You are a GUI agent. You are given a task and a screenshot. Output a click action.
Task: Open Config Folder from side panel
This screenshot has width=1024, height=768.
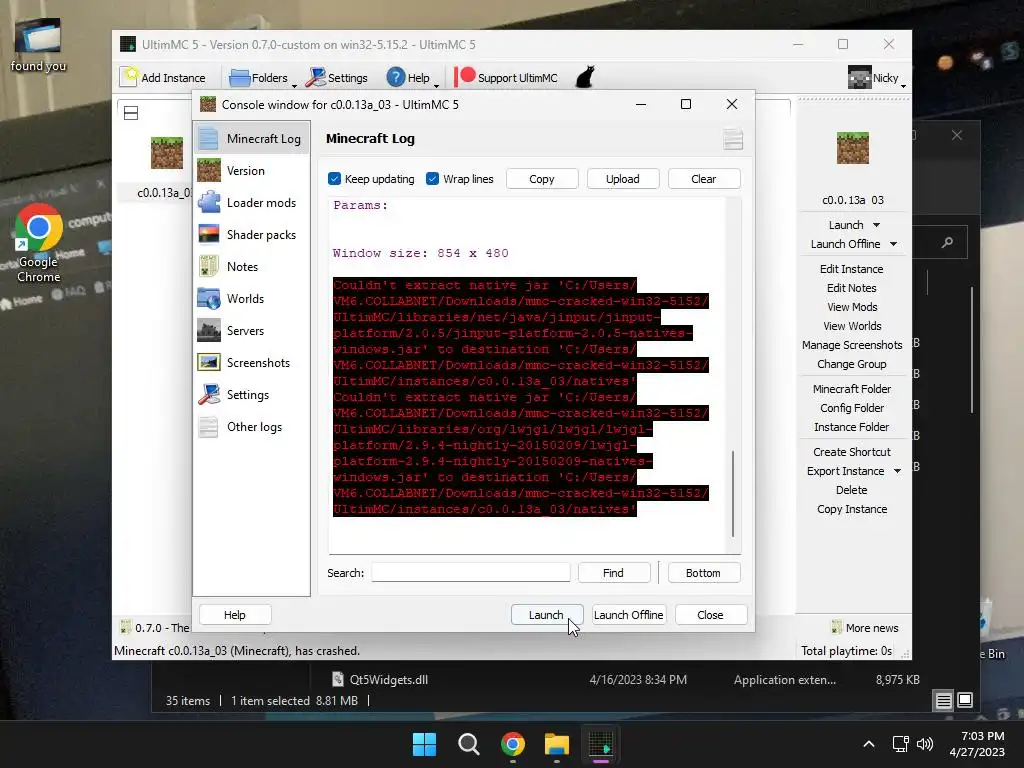[x=852, y=408]
